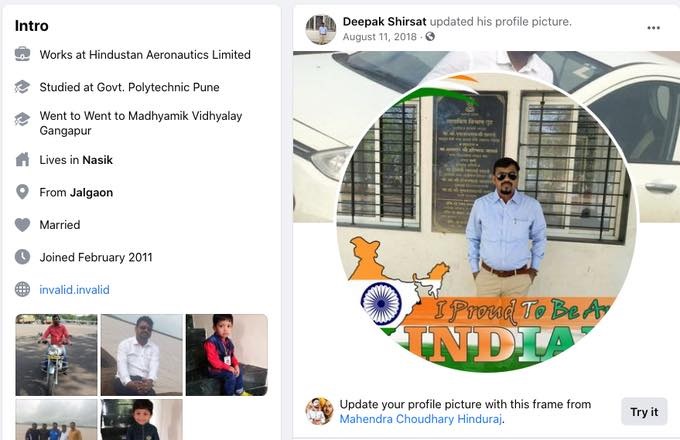Click the clock icon beside Joined February 2011
This screenshot has height=440, width=680.
[x=23, y=257]
